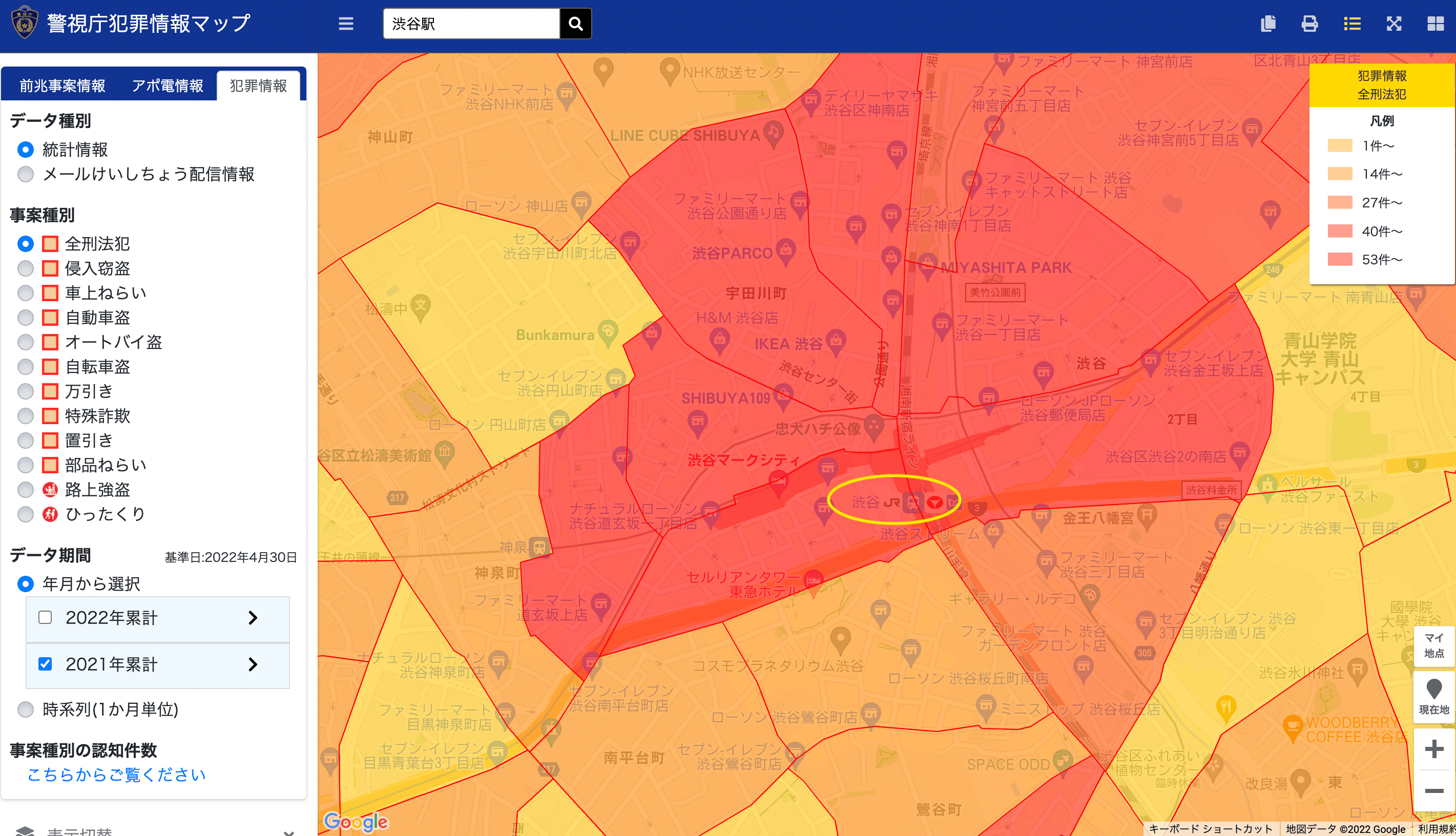The height and width of the screenshot is (836, 1456).
Task: Click the 渋谷PARCO shopping pin
Action: [785, 252]
